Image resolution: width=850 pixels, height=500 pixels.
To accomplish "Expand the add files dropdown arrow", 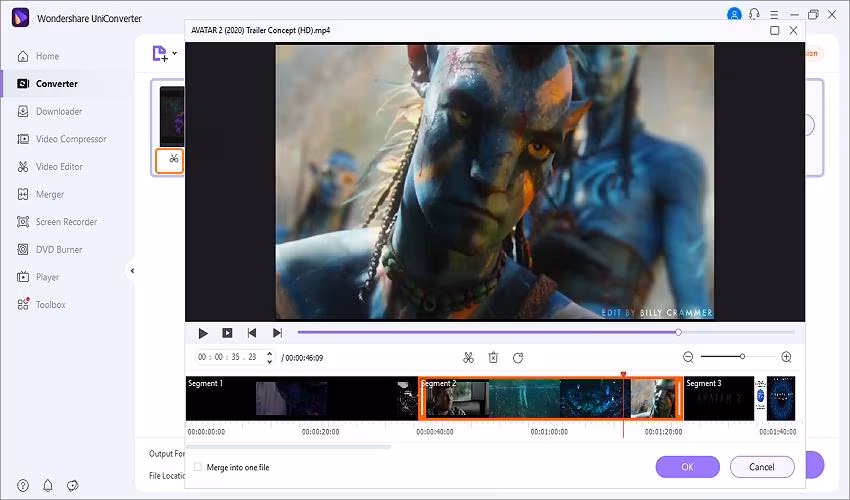I will [x=175, y=53].
